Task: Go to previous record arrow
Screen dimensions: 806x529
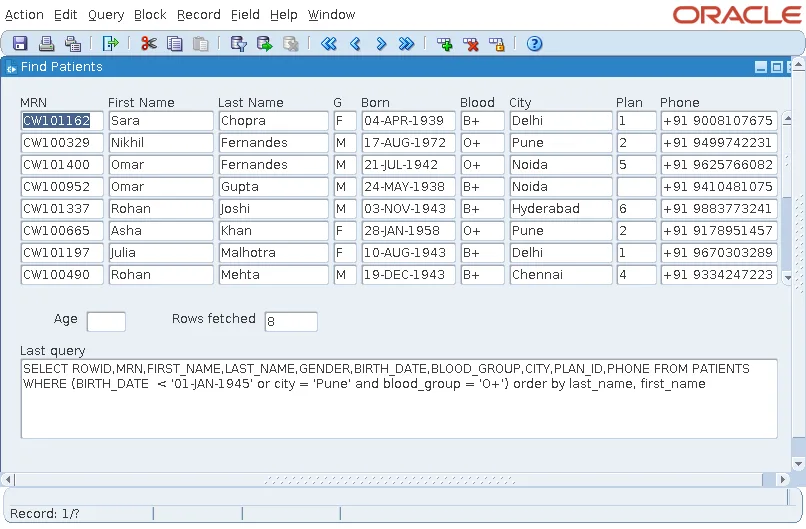Action: click(355, 44)
